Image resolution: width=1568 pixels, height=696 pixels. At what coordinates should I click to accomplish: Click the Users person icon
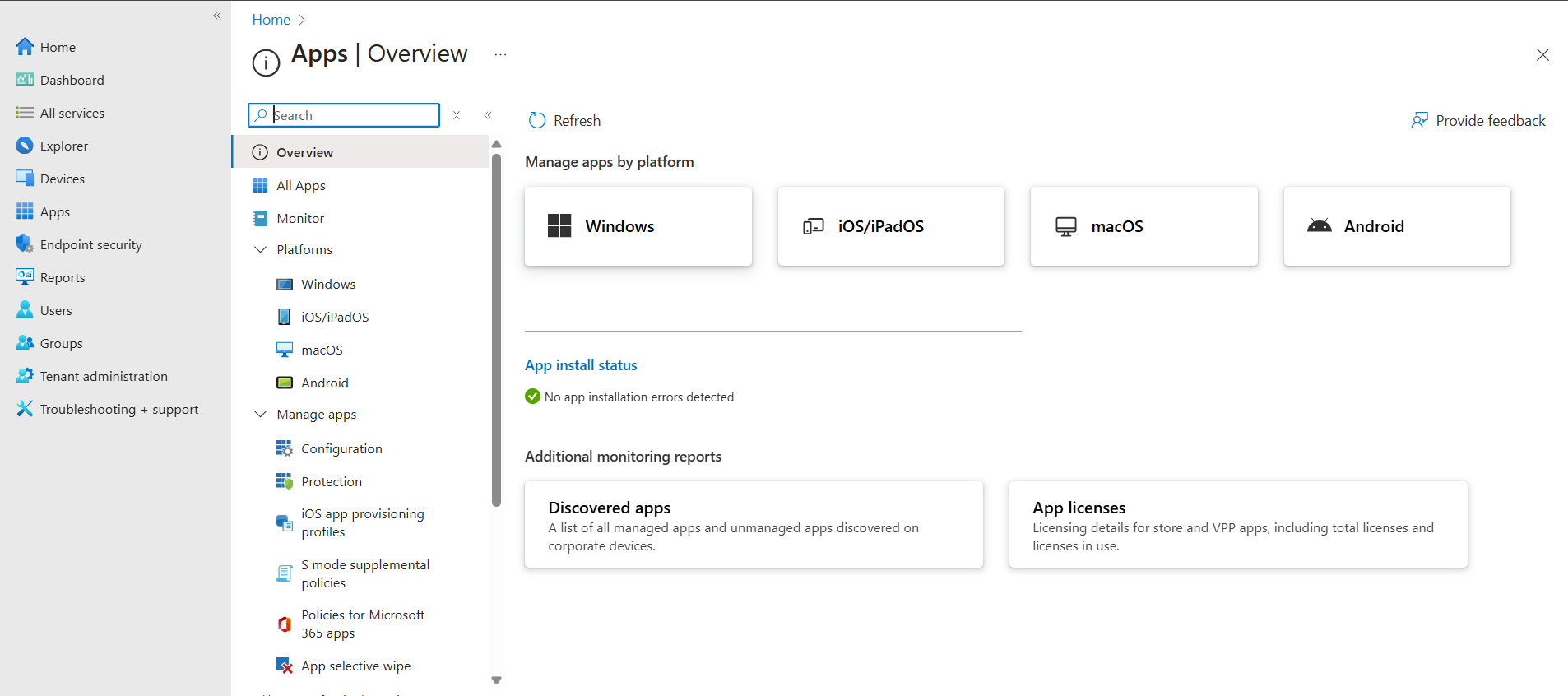point(25,310)
